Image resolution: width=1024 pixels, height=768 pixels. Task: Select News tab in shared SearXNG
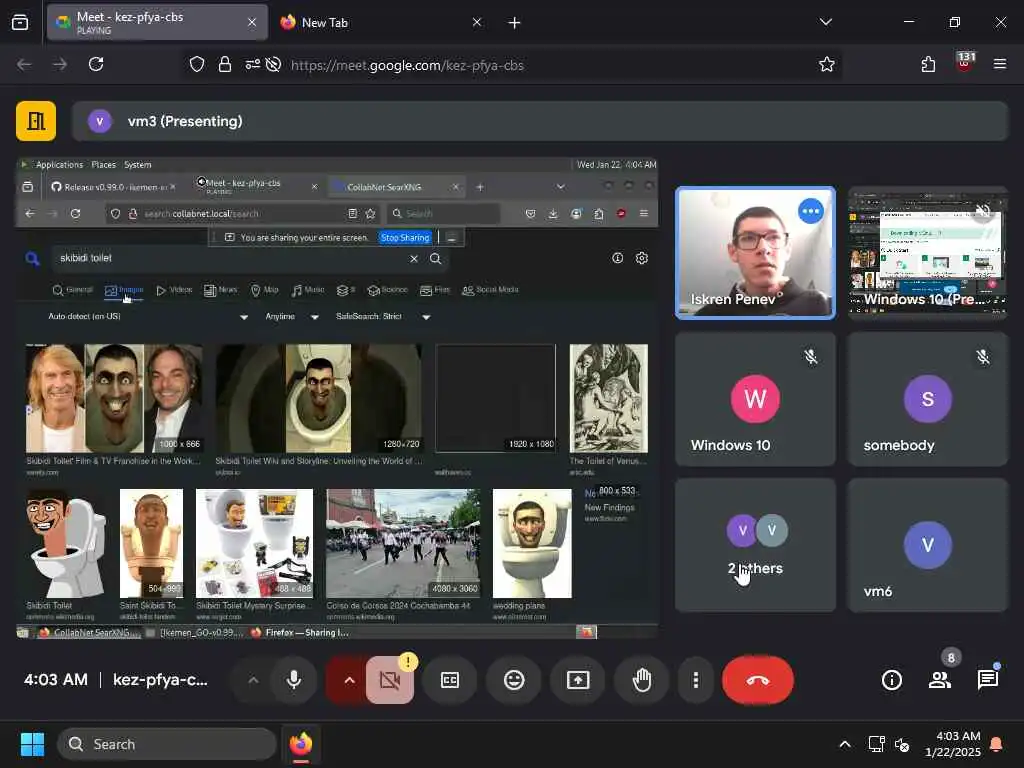point(221,290)
